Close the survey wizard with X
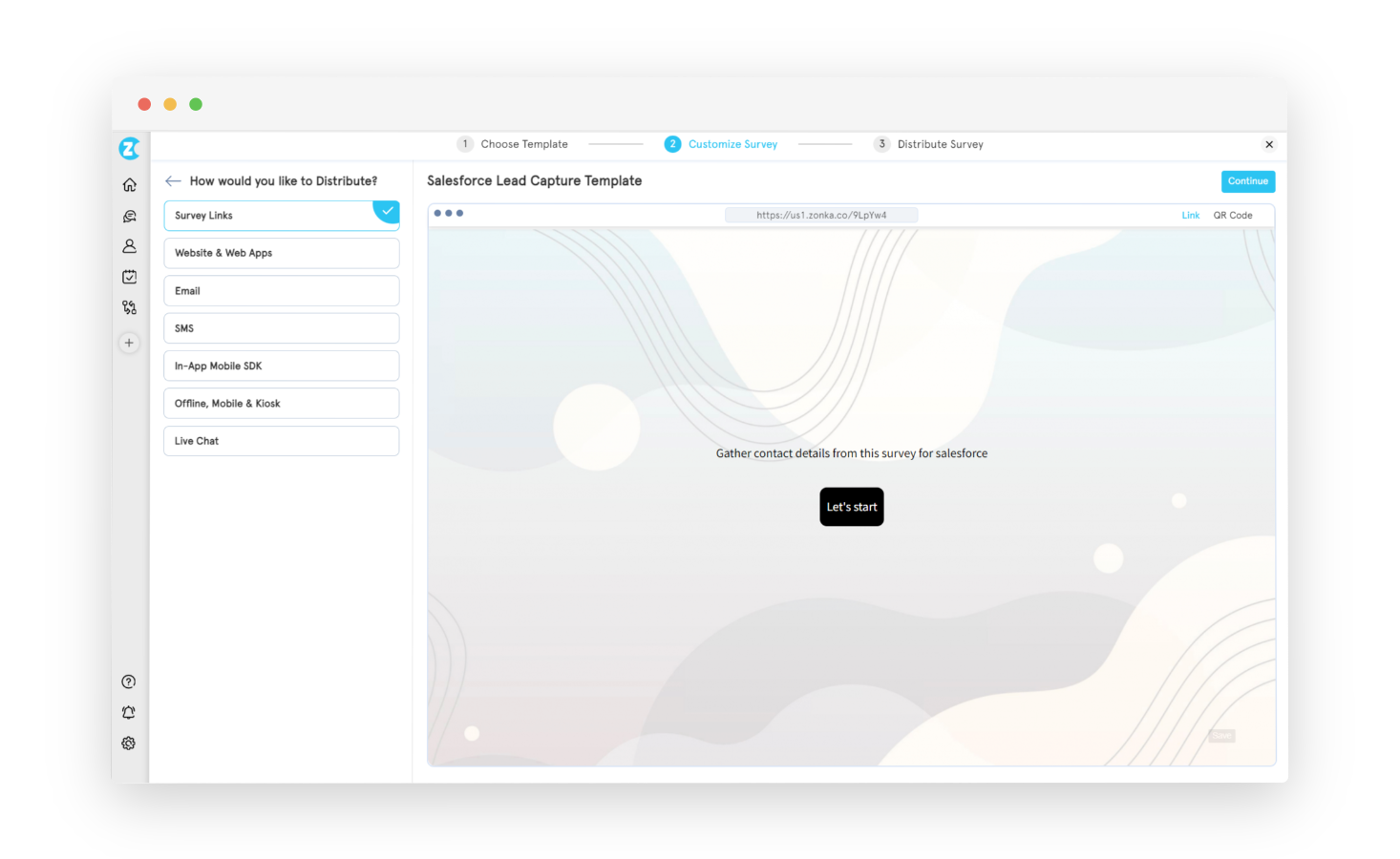 click(1269, 145)
